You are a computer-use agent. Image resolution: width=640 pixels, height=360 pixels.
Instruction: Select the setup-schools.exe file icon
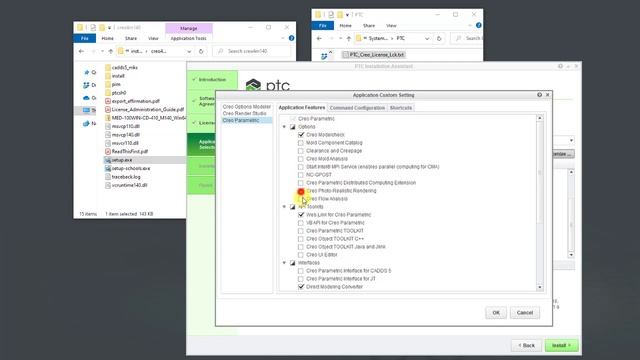[108, 168]
